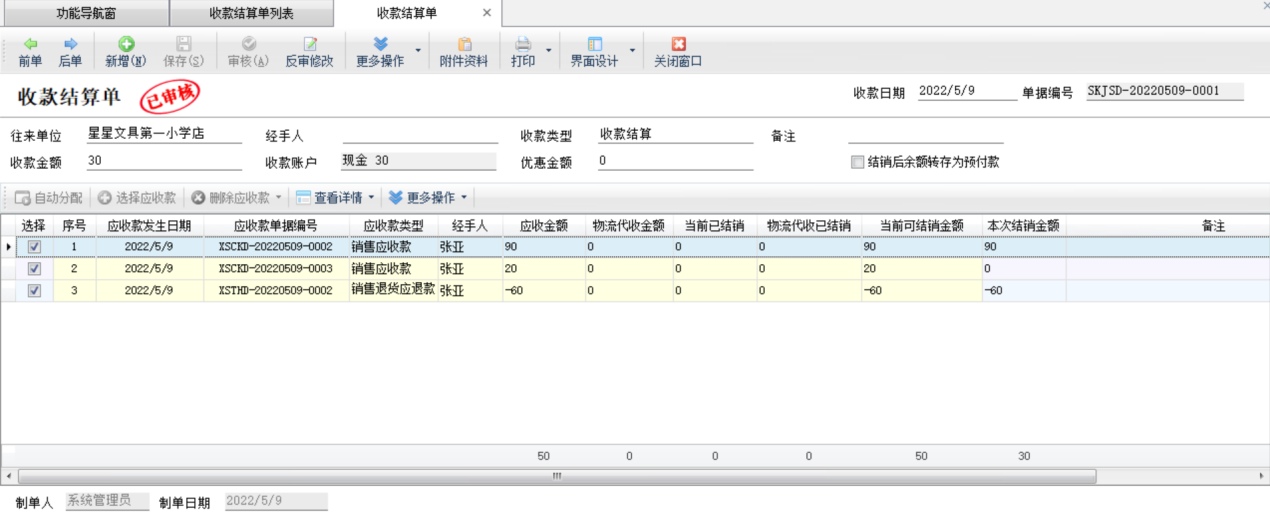The width and height of the screenshot is (1270, 526).
Task: Toggle 结销后余额转存为预付款 checkbox
Action: [857, 162]
